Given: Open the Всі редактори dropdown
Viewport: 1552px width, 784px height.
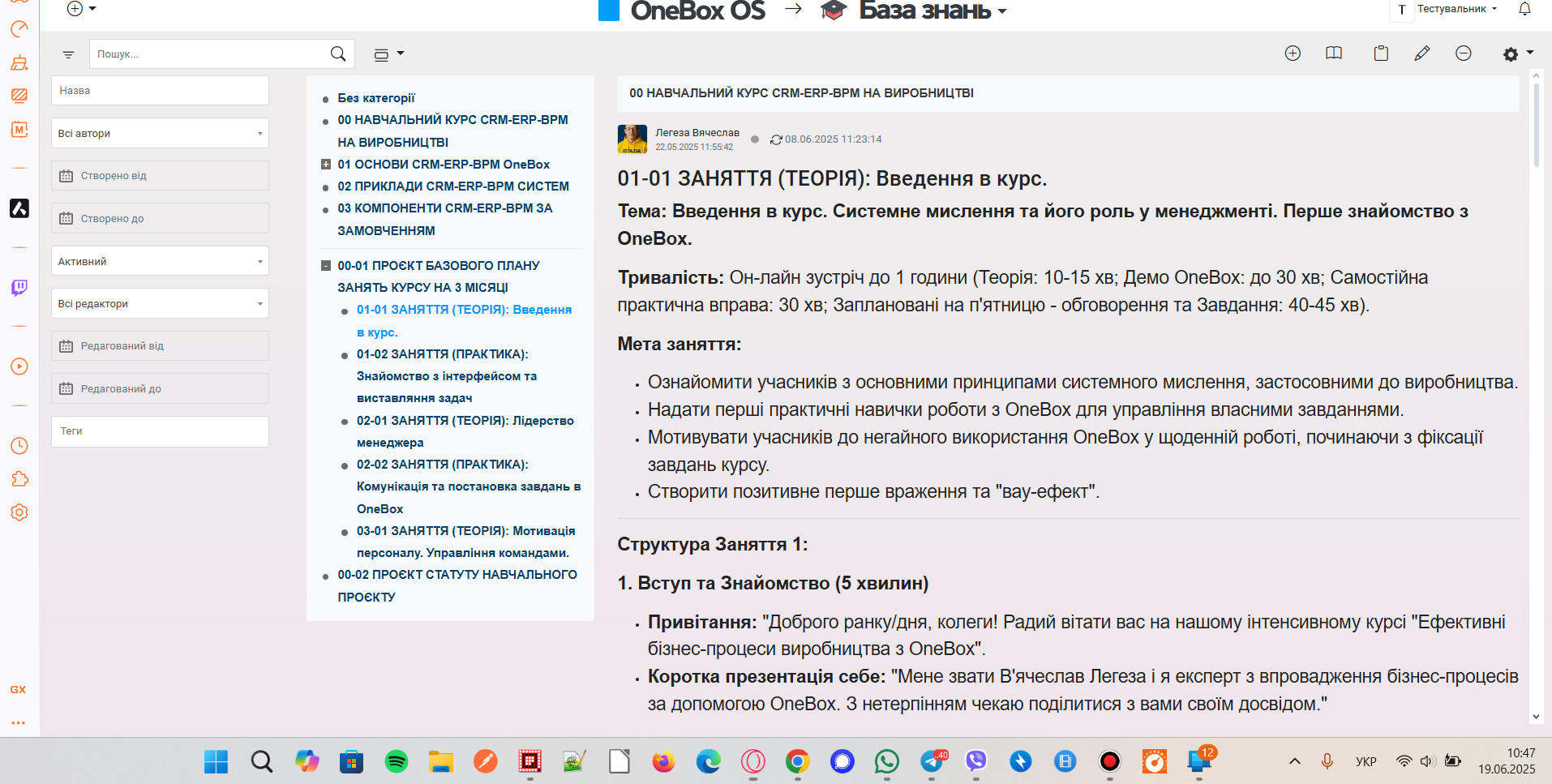Looking at the screenshot, I should click(x=160, y=303).
